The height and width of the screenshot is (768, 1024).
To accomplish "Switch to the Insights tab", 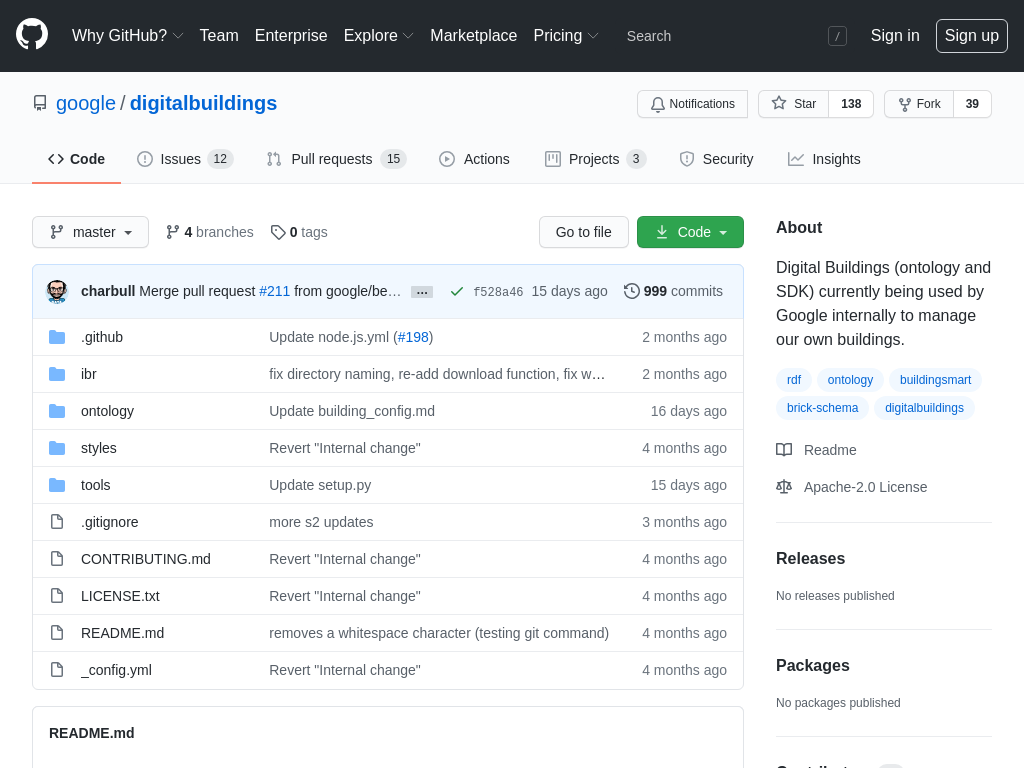I will pyautogui.click(x=824, y=159).
